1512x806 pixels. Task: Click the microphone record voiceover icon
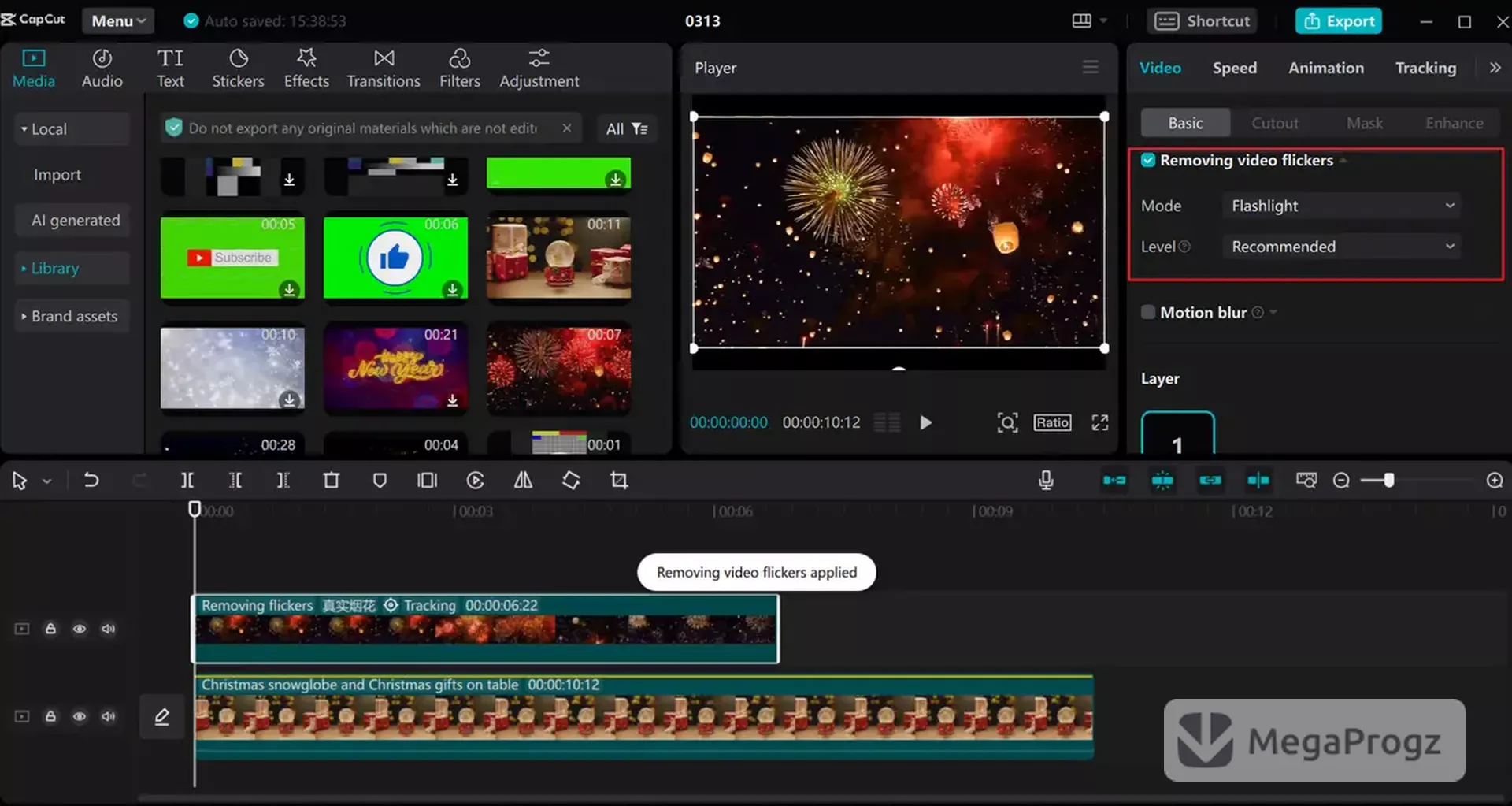pyautogui.click(x=1046, y=480)
